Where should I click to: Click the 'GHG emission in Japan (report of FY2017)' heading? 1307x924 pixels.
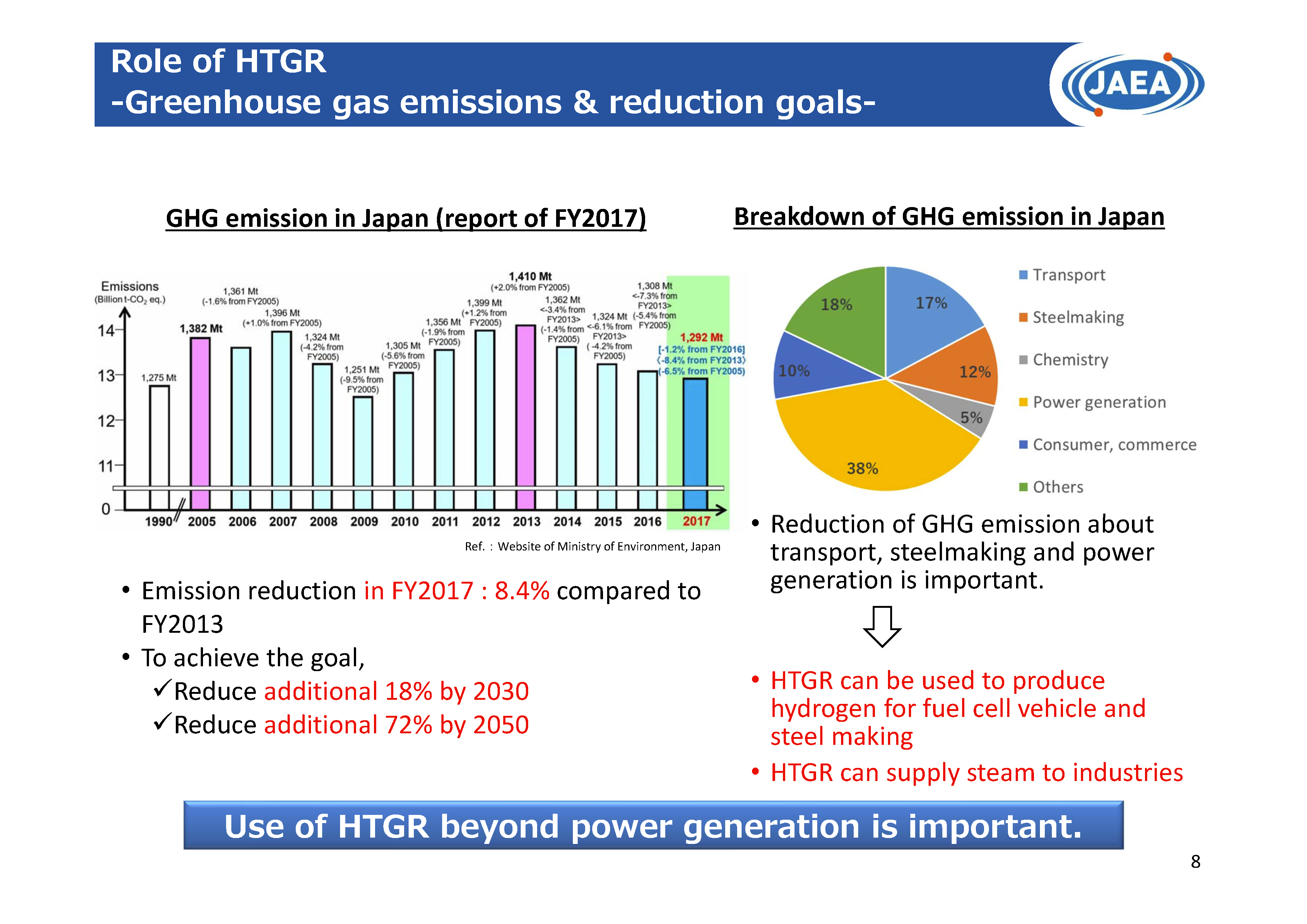(x=406, y=219)
